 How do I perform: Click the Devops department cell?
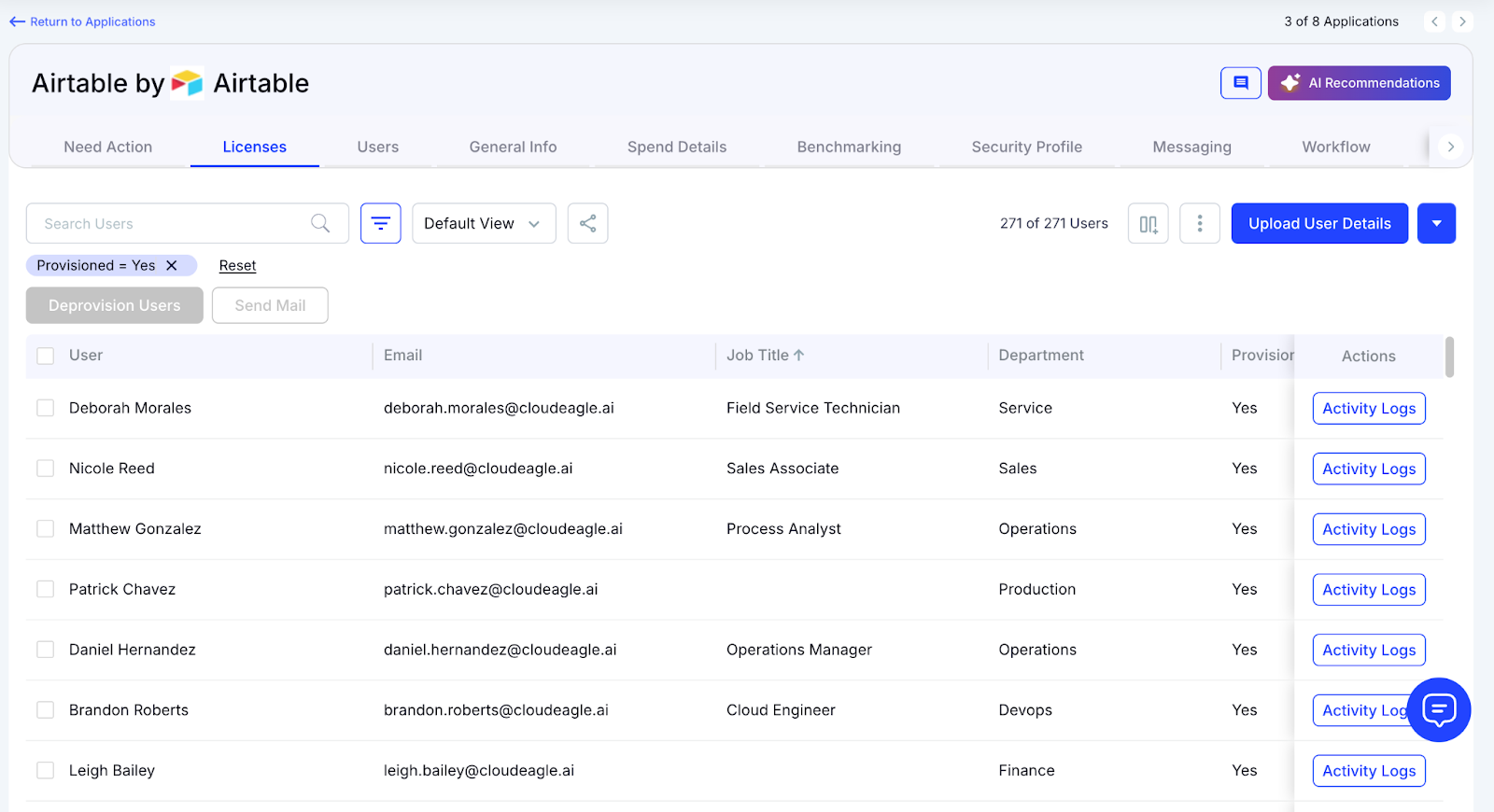coord(1025,710)
